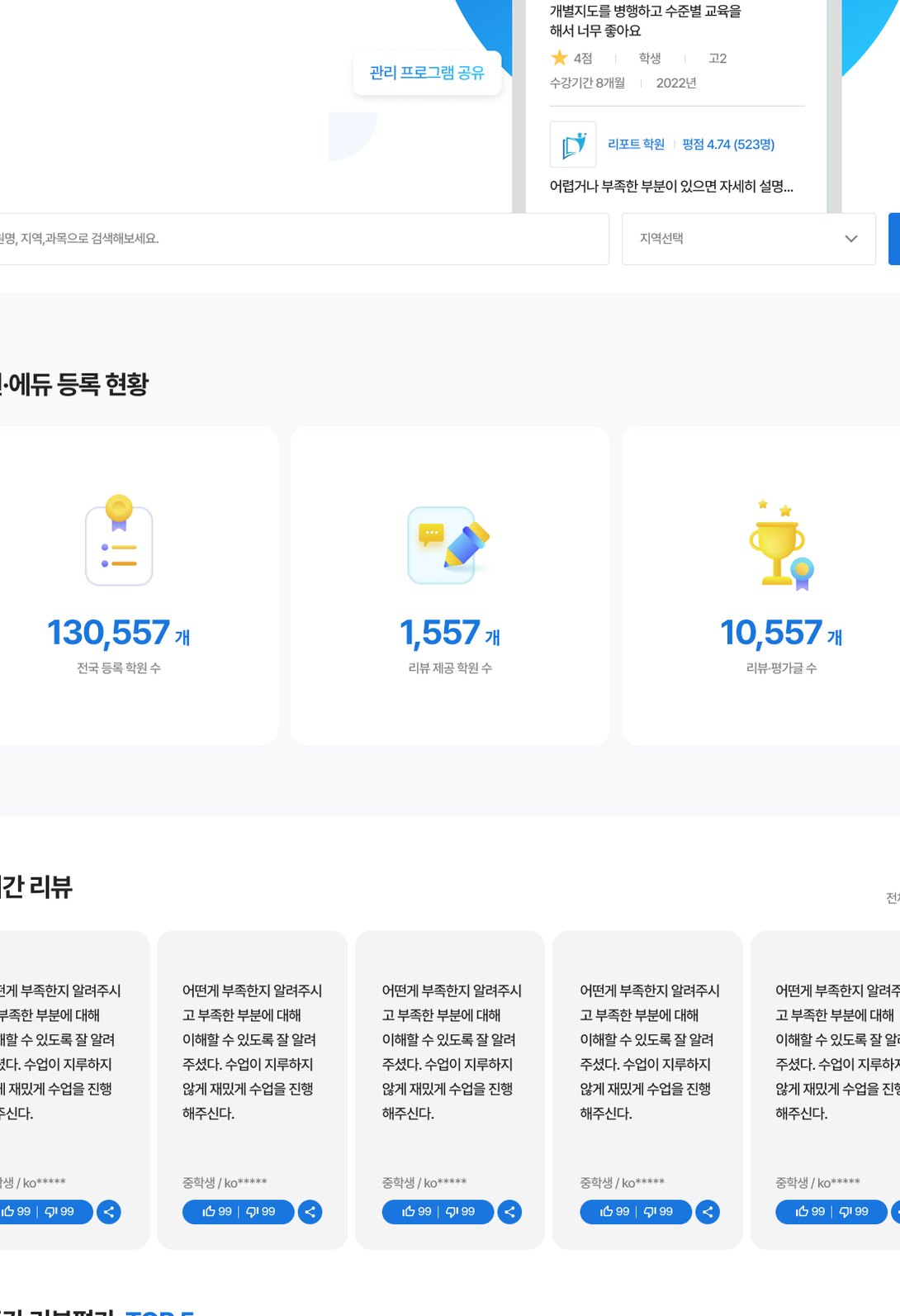Image resolution: width=900 pixels, height=1316 pixels.
Task: Click the 관리 프로그램 공유 button
Action: 427,73
